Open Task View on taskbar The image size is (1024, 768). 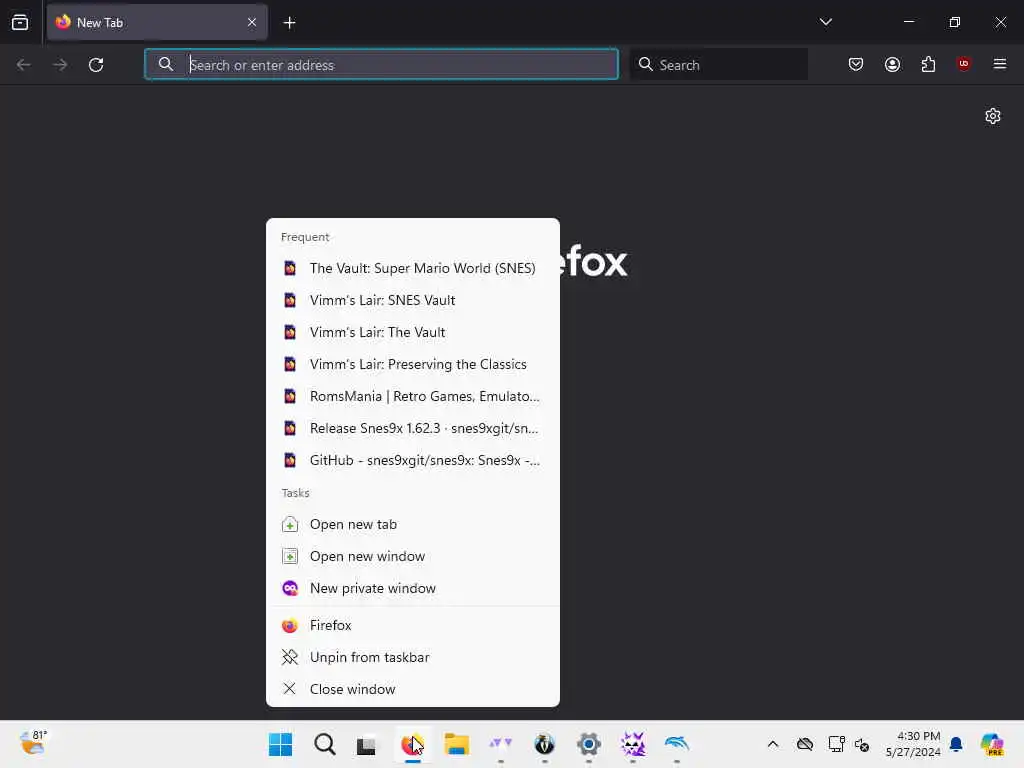tap(366, 744)
